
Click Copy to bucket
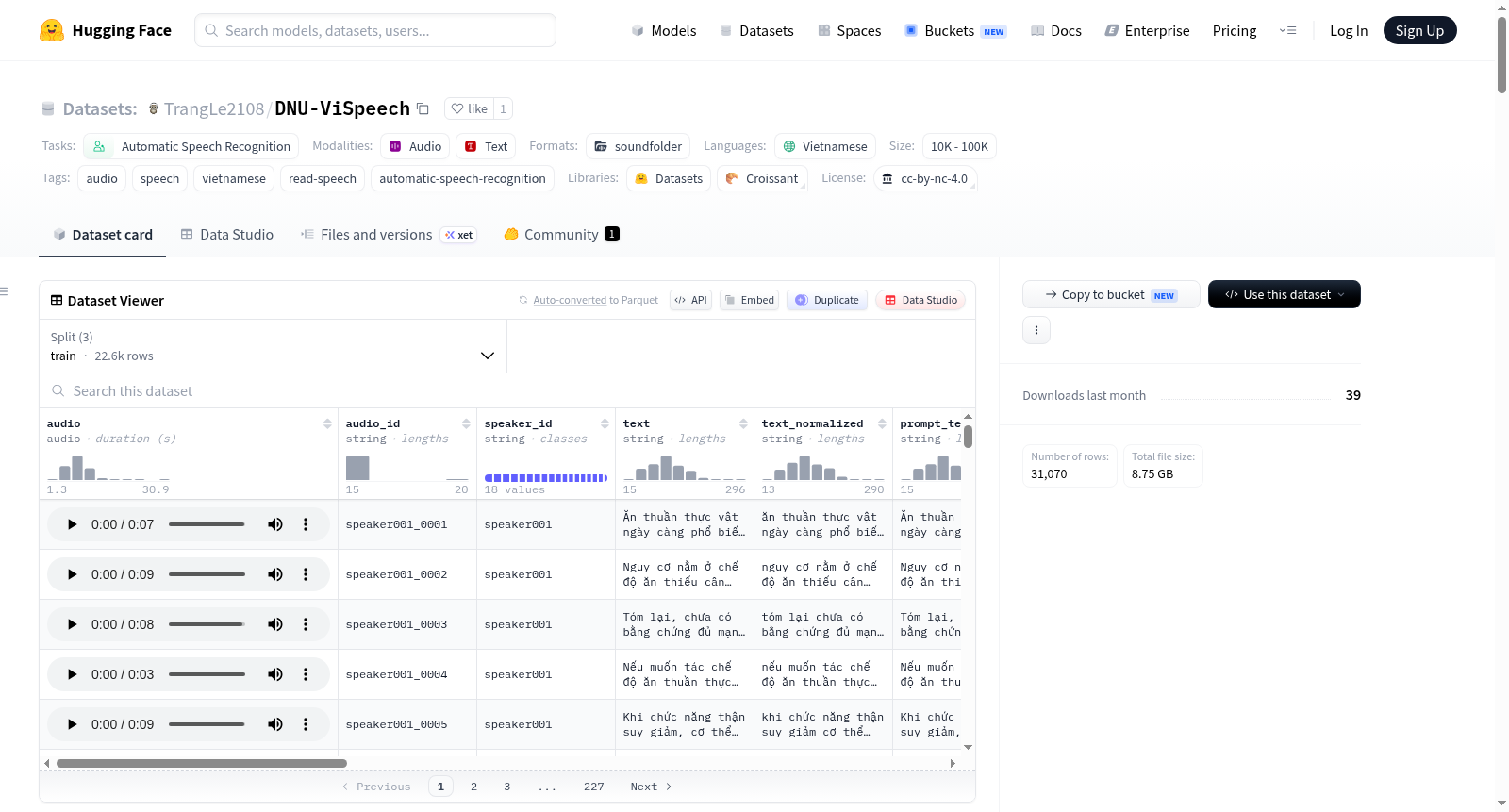click(x=1111, y=294)
